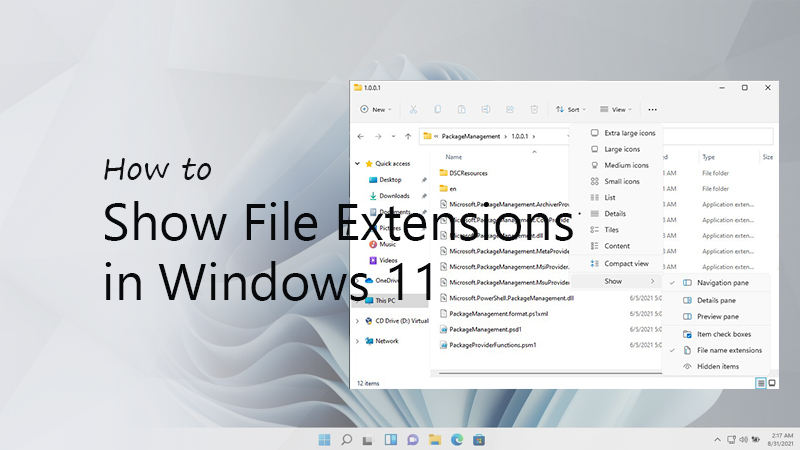
Task: Select PackageManagement.psd1 file
Action: [x=485, y=329]
